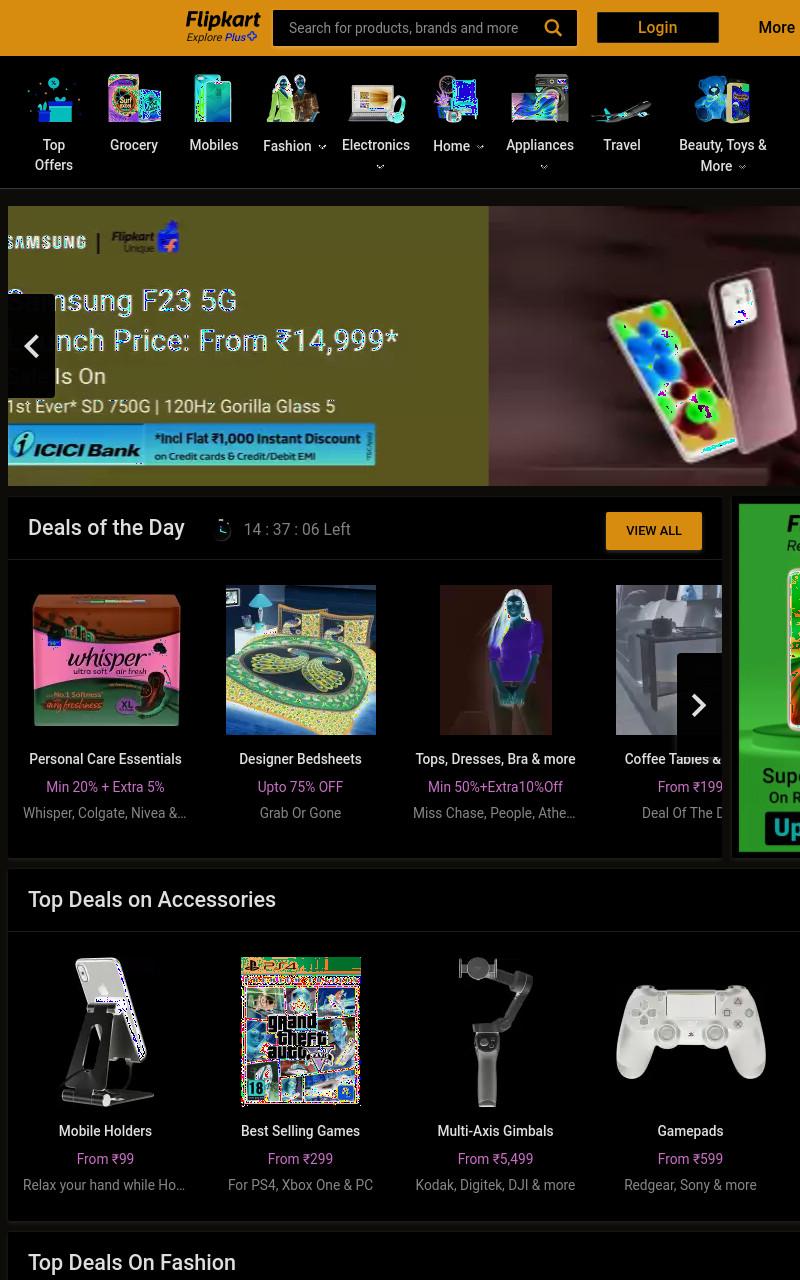The height and width of the screenshot is (1280, 800).
Task: Show more deals with right arrow
Action: pos(699,705)
